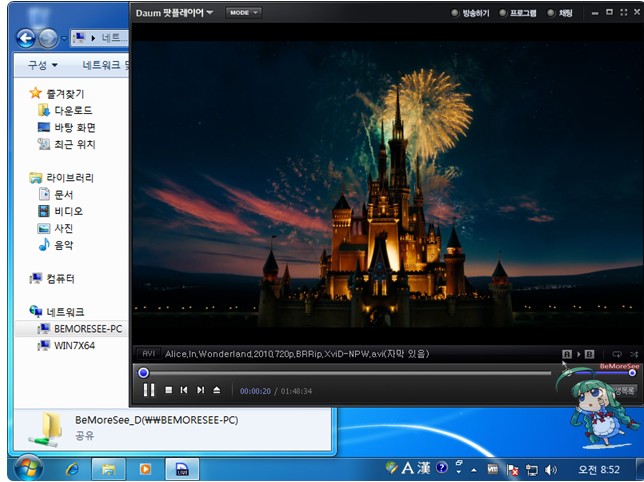This screenshot has width=644, height=482.
Task: Open Explorer recent pages dropdown arrow
Action: pos(64,39)
